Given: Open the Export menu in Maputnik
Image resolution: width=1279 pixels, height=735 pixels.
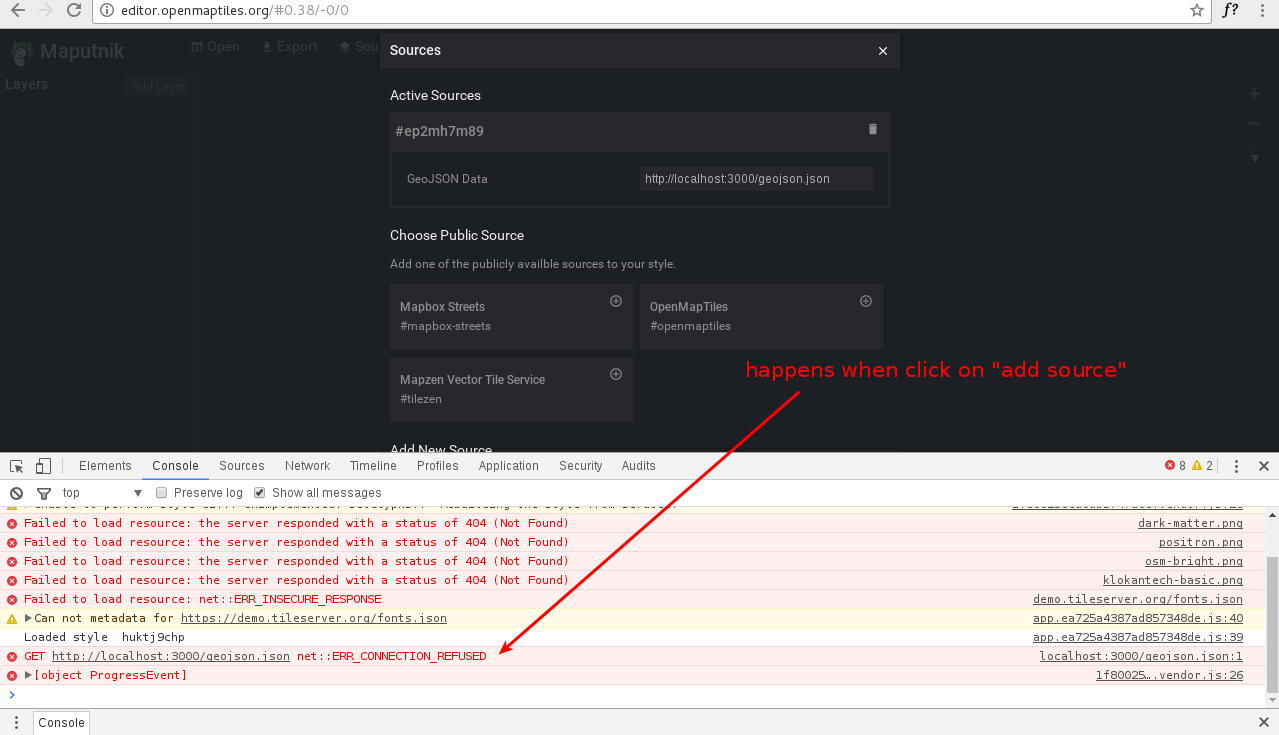Looking at the screenshot, I should pyautogui.click(x=289, y=46).
